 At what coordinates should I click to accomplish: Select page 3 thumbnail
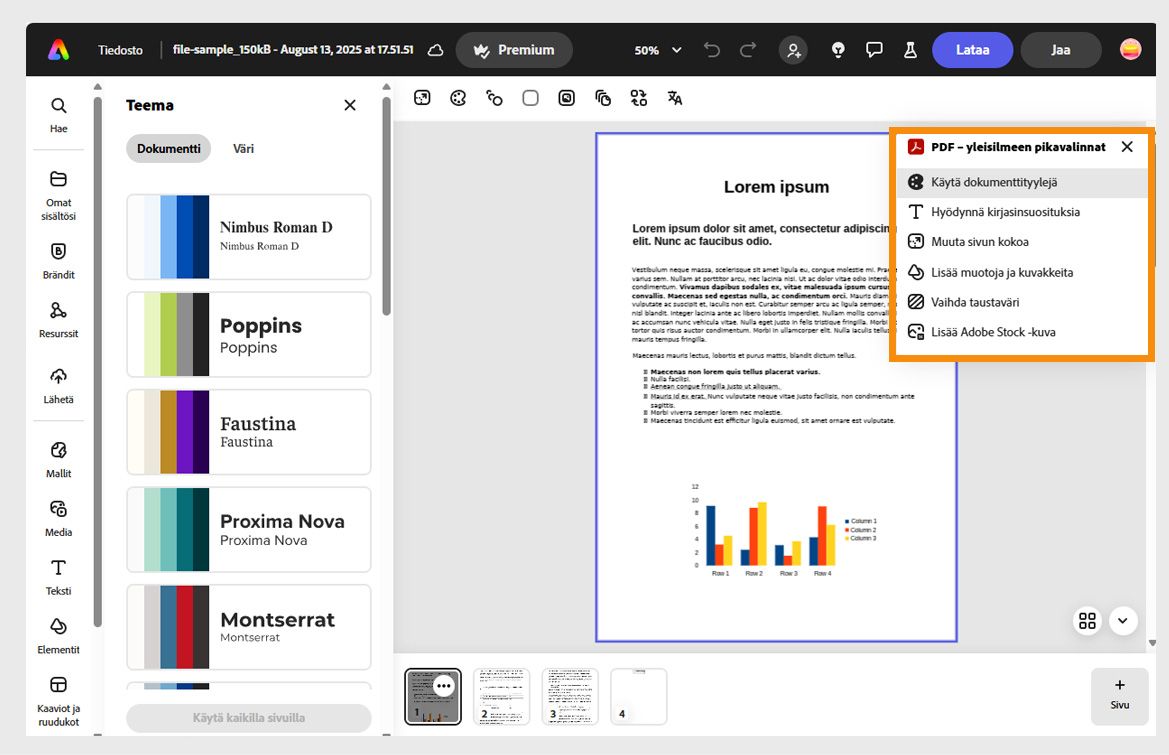(x=570, y=697)
